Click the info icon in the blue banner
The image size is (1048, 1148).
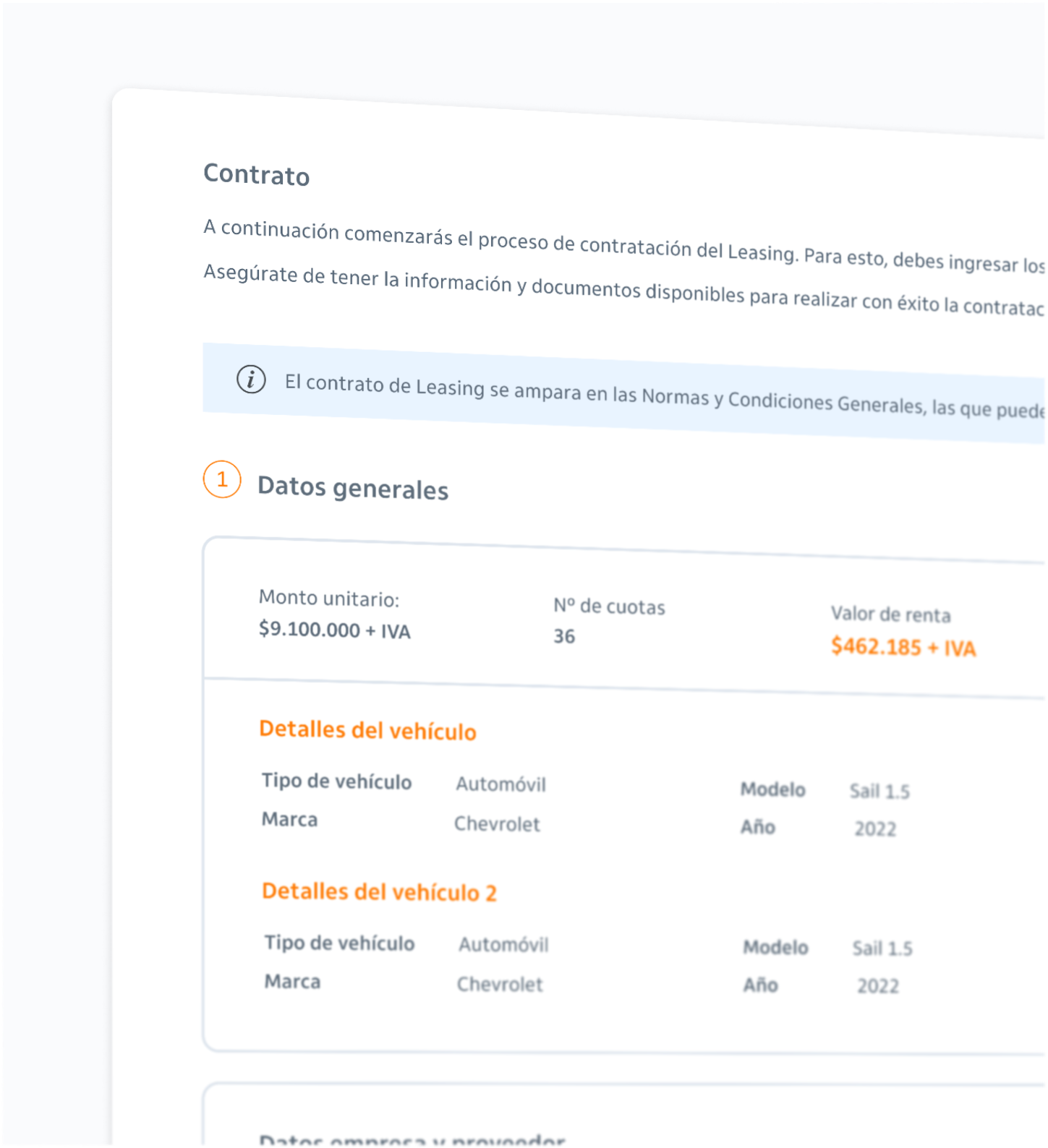tap(251, 379)
